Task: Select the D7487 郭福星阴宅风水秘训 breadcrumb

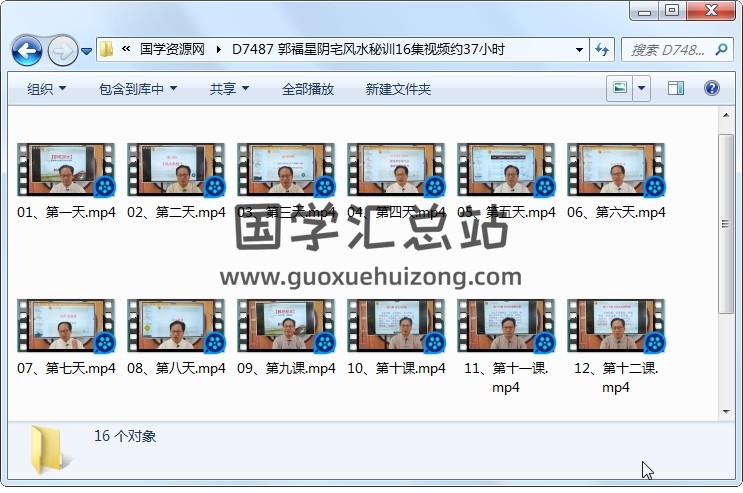Action: click(368, 49)
